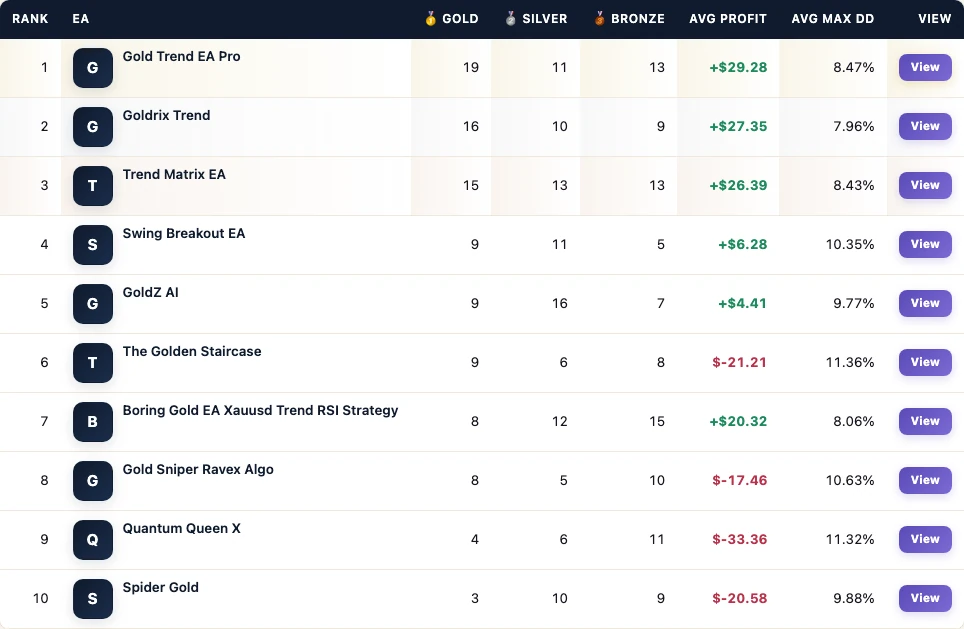Open View for Gold Sniper Ravex Algo
The width and height of the screenshot is (964, 629).
(x=925, y=480)
